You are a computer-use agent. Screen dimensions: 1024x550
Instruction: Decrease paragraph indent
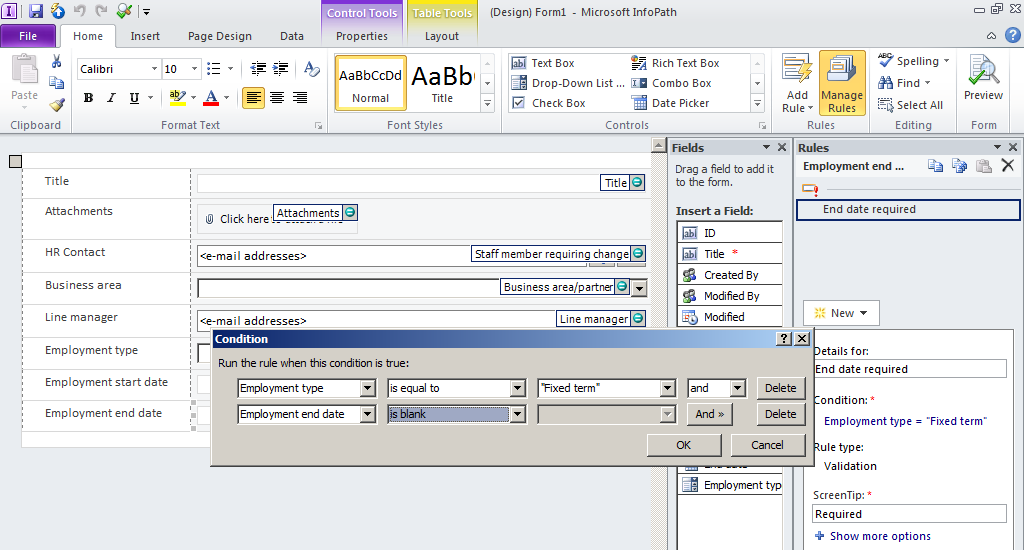(258, 69)
